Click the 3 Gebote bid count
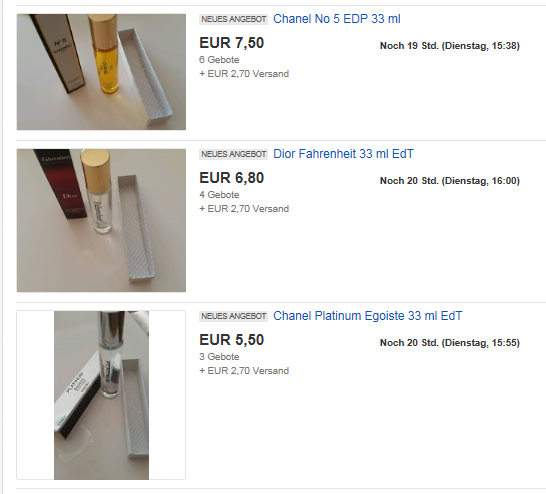 219,357
